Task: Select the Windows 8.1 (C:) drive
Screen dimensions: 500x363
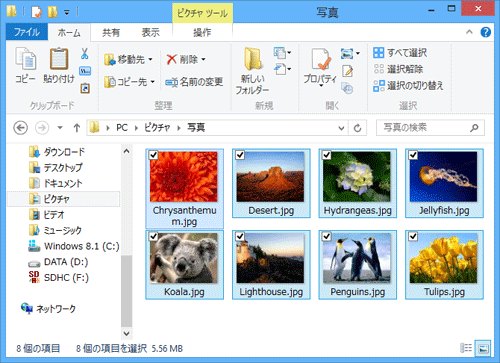Action: 74,246
